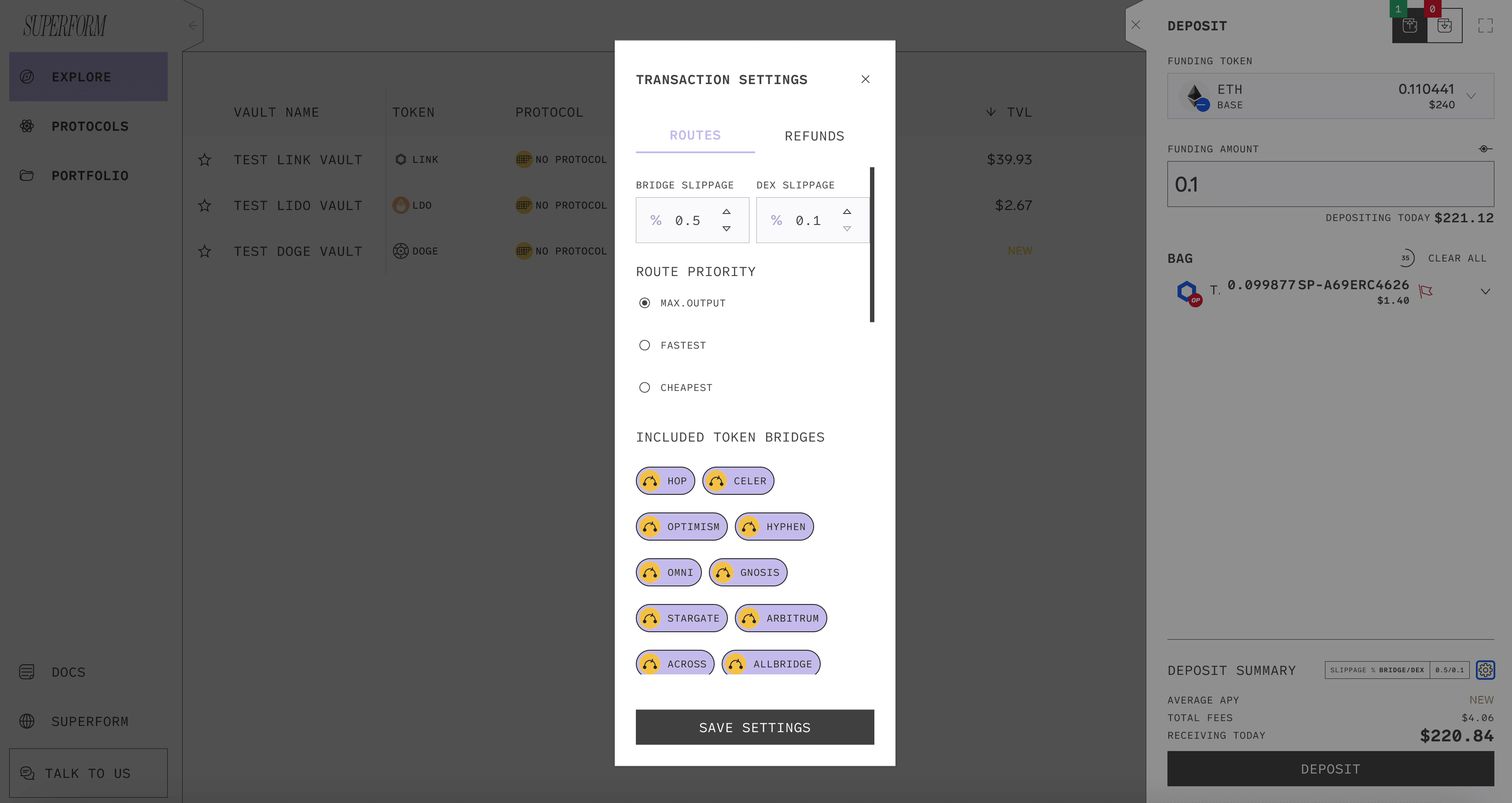Open the Docs link

pos(52,672)
